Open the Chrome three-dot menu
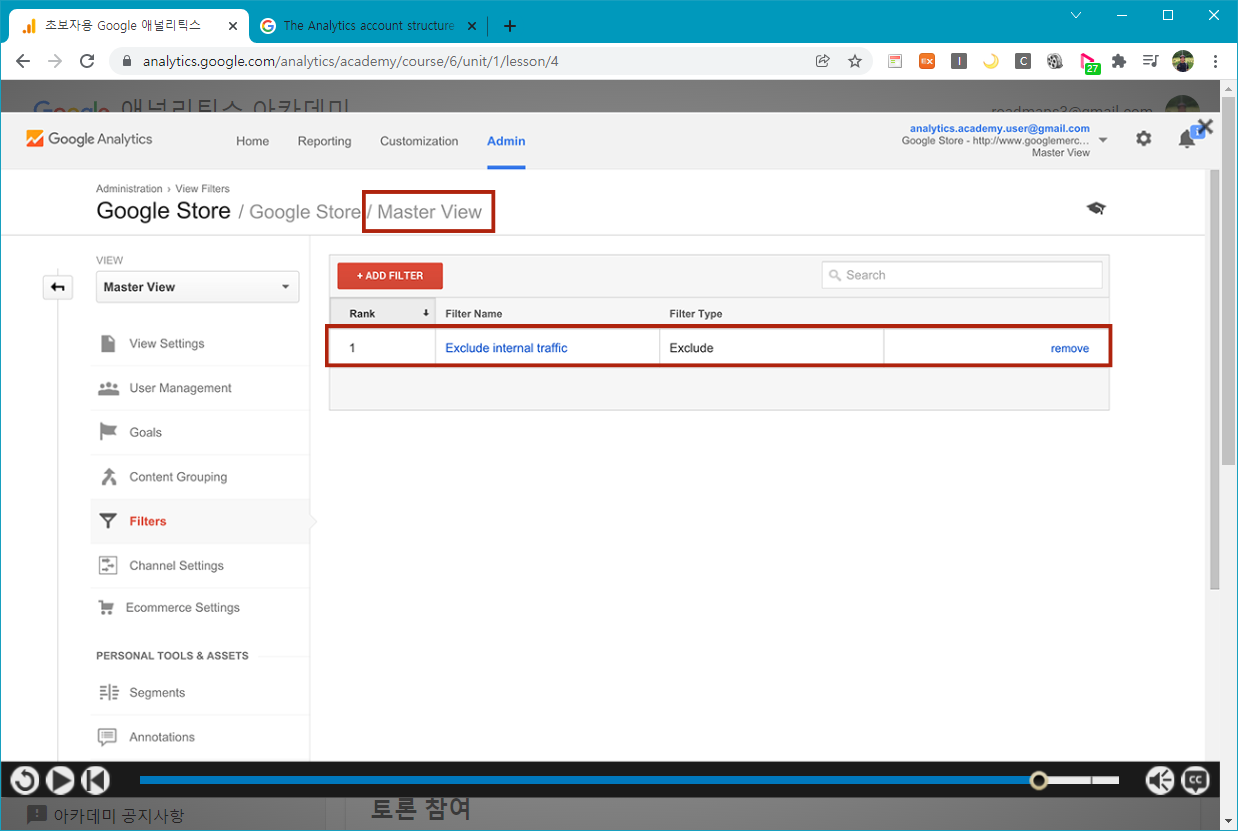Screen dimensions: 1238x831 click(x=1215, y=61)
